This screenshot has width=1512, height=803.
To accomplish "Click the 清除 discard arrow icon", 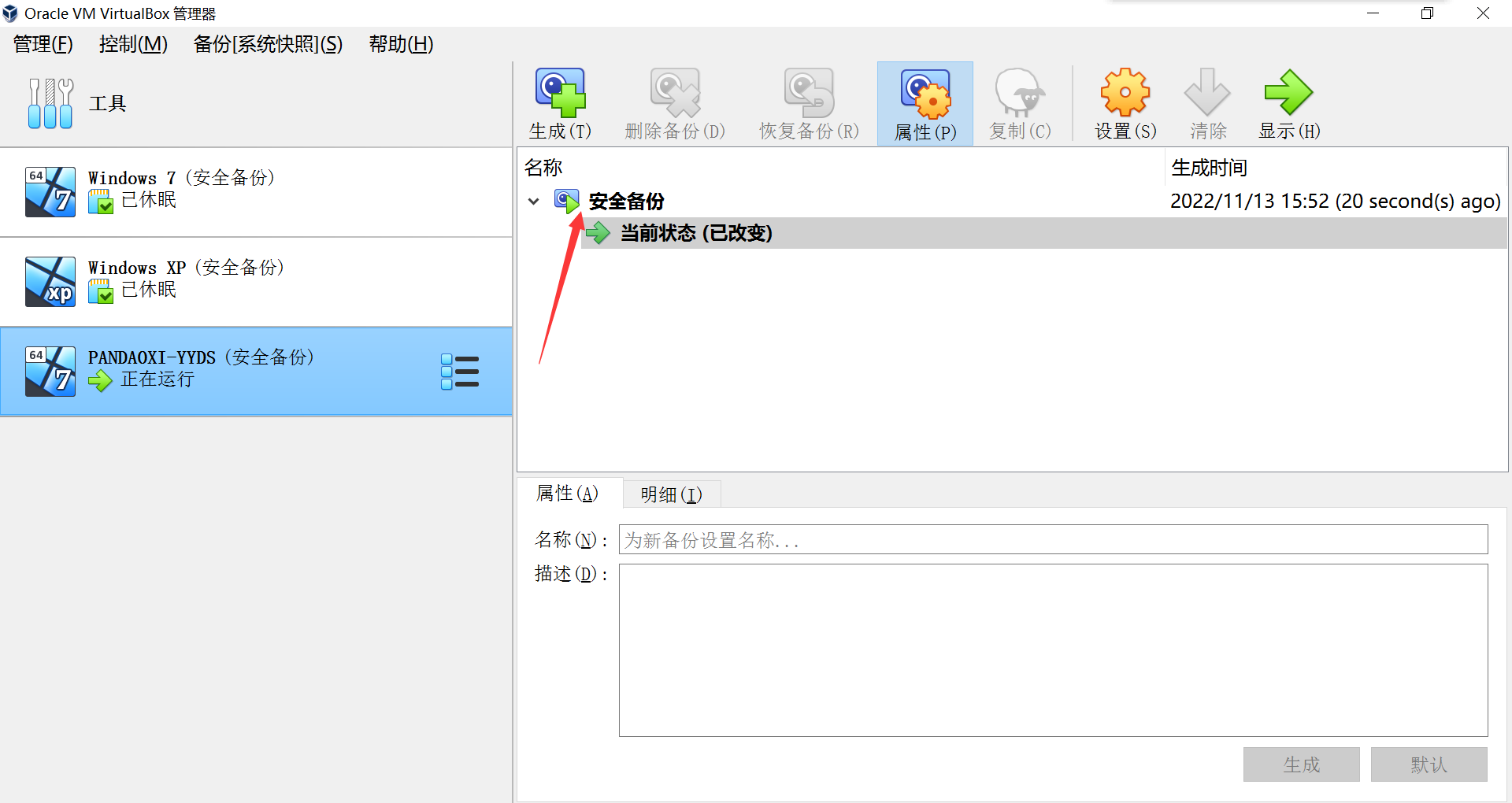I will 1207,92.
